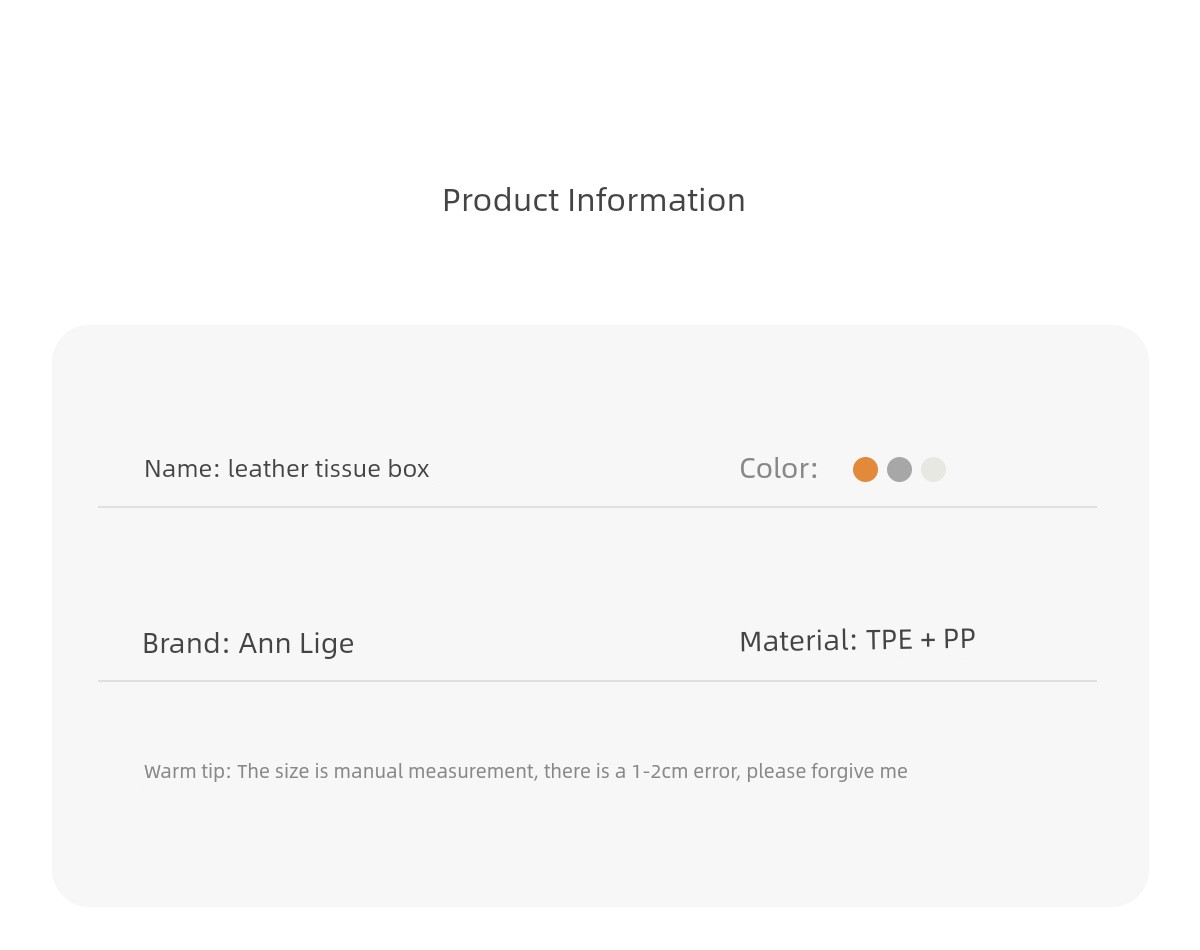Click the word "Information" in the title

(x=656, y=200)
